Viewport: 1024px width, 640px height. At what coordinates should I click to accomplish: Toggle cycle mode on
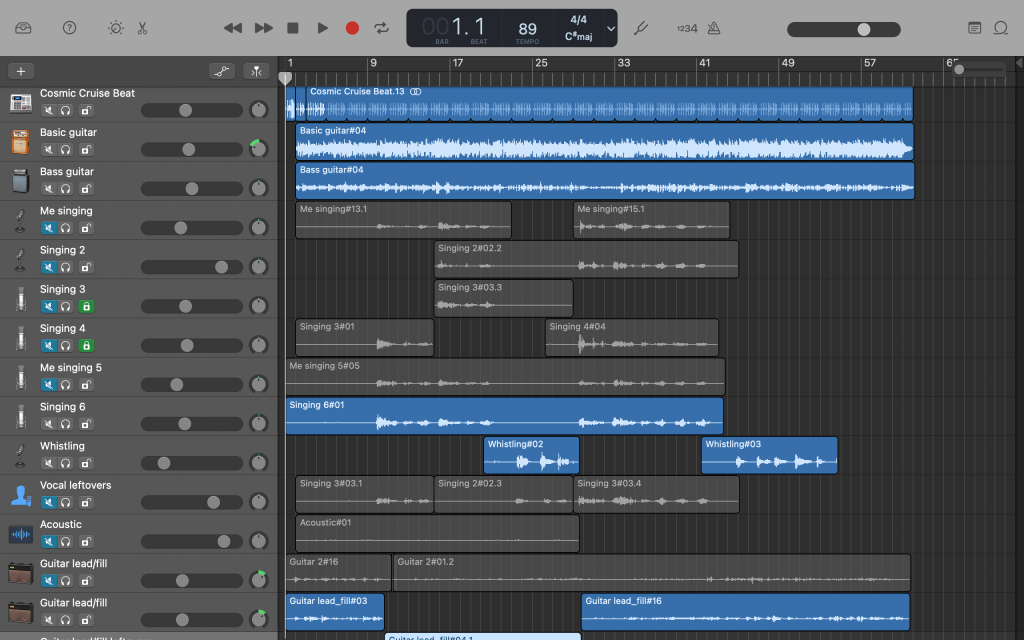pos(381,28)
